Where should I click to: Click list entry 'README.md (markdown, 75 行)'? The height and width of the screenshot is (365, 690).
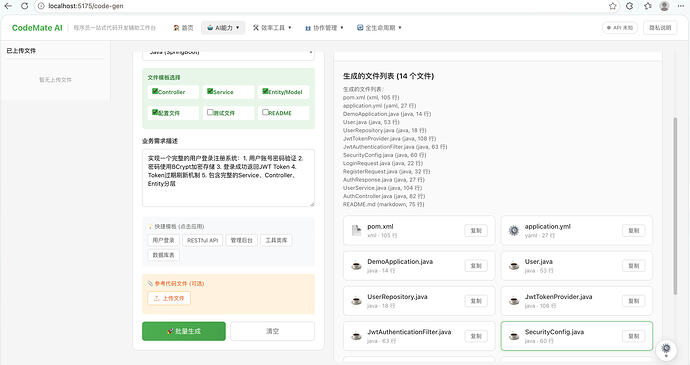click(383, 204)
